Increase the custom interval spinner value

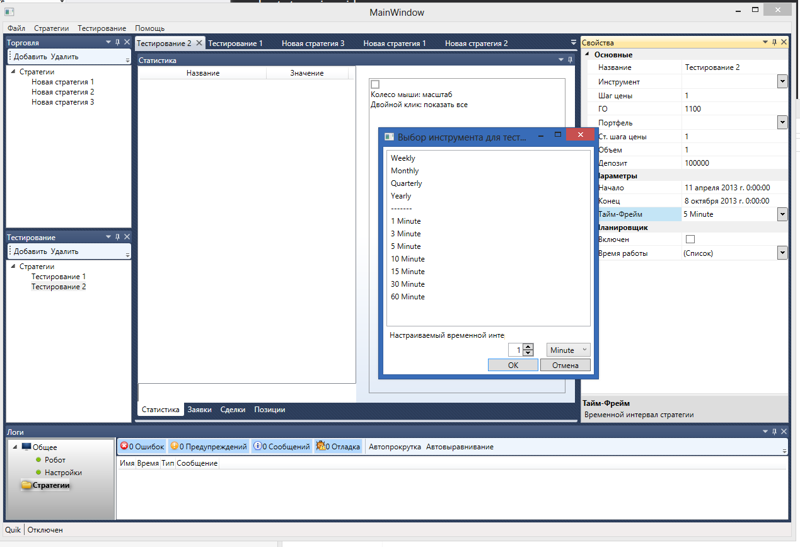click(528, 346)
